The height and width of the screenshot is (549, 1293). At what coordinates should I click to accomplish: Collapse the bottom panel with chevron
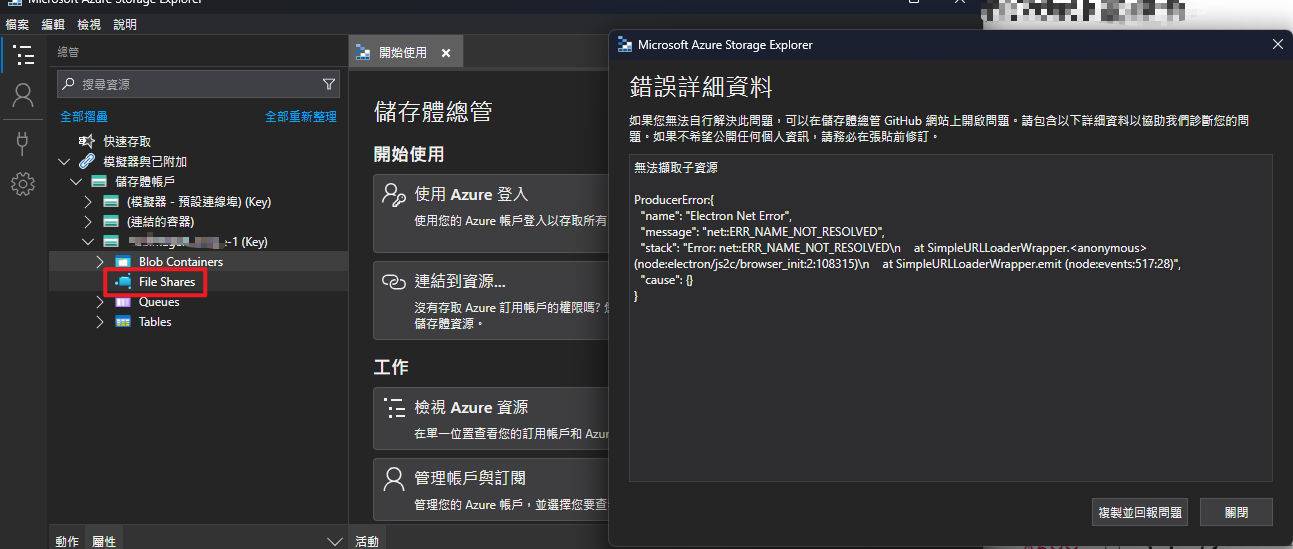coord(335,541)
